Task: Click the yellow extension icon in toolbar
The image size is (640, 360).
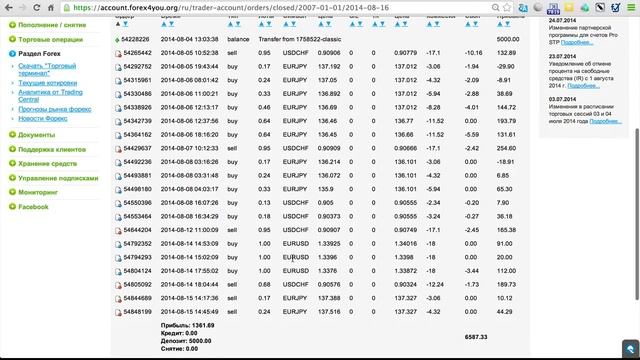Action: point(569,7)
